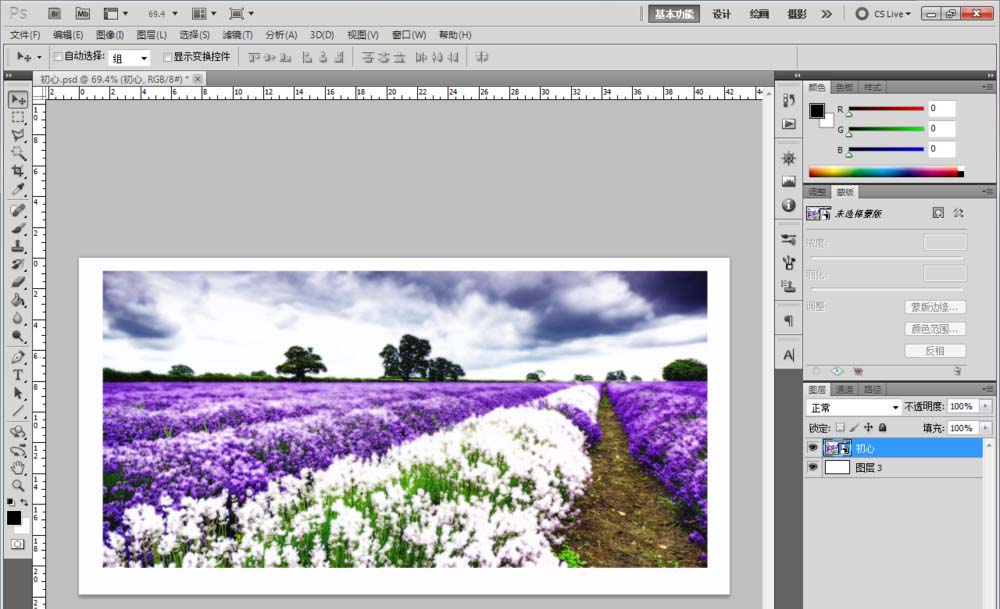Viewport: 1000px width, 609px height.
Task: Open the Info panel icon
Action: 789,205
